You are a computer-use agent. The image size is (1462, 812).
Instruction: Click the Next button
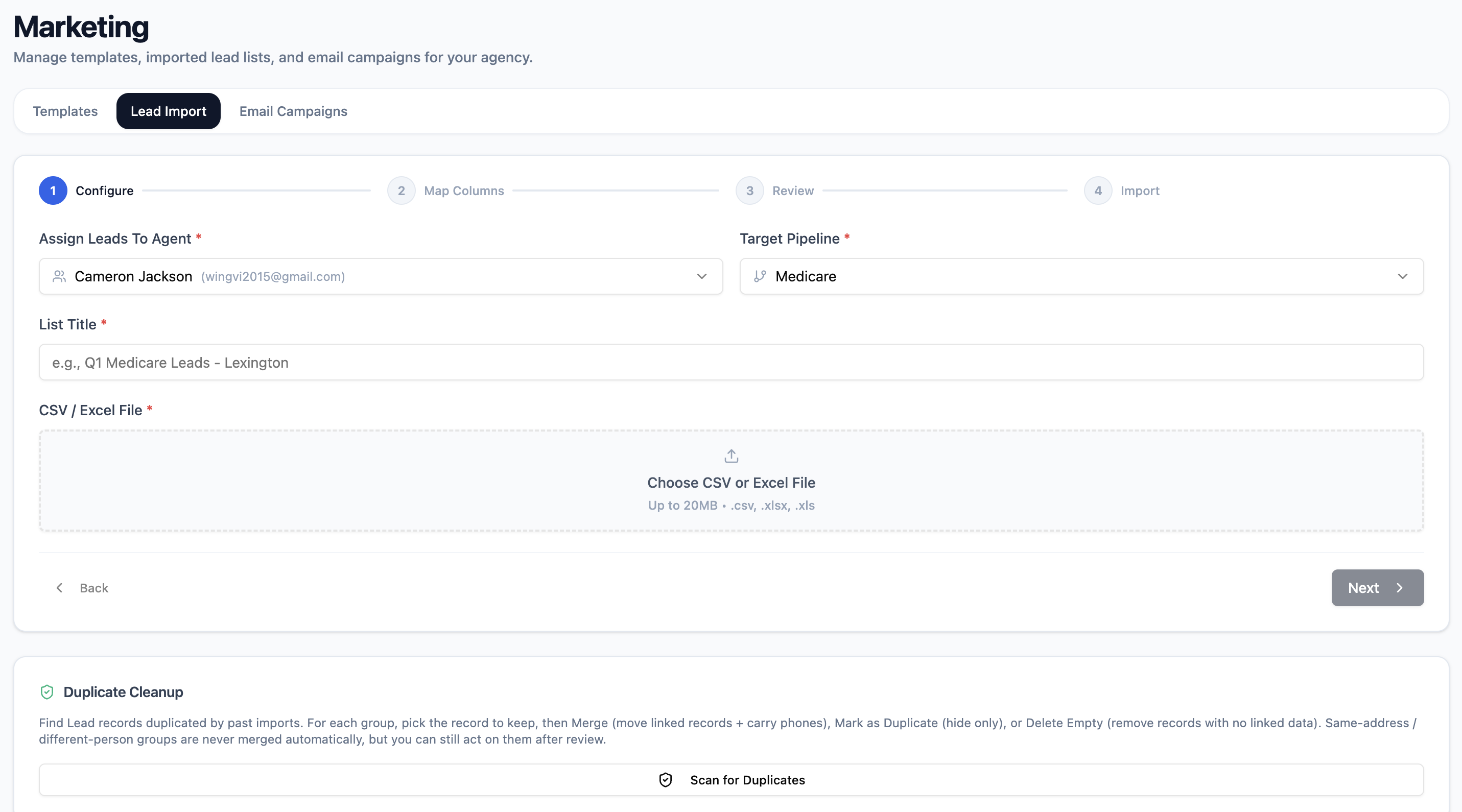coord(1377,588)
